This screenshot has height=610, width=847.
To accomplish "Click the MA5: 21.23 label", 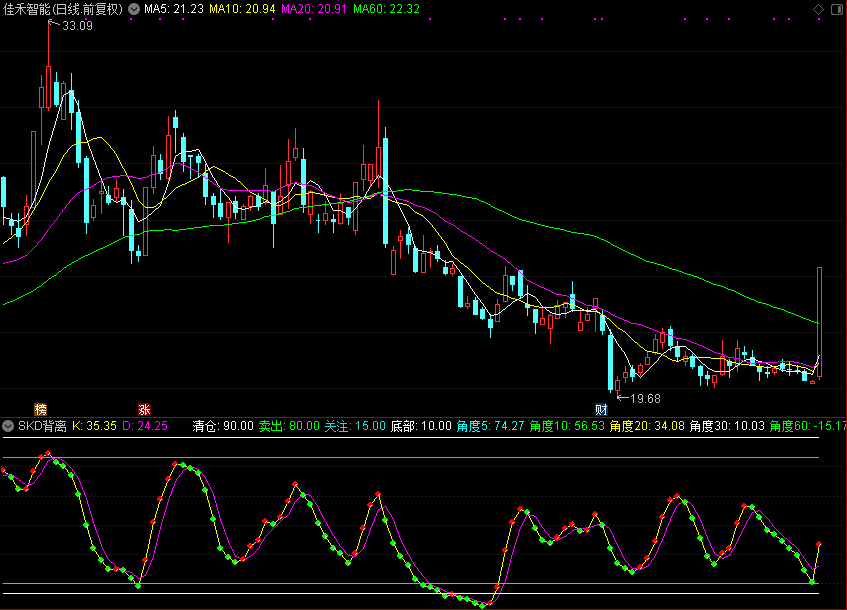I will 174,9.
